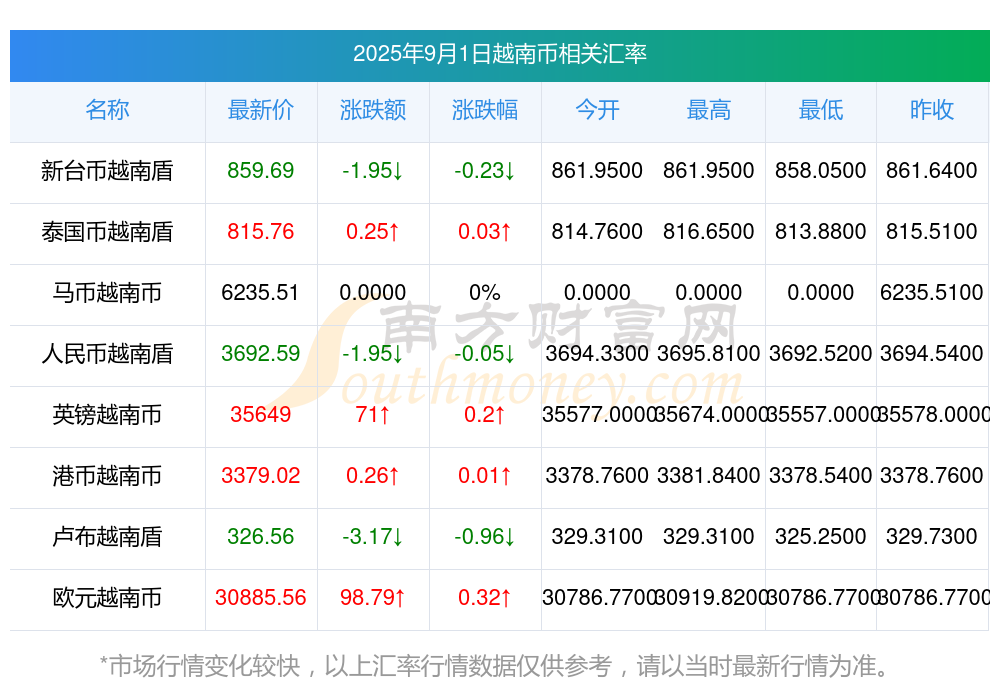The image size is (1000, 698).
Task: Click the value 329.3100 under 今开
Action: 597,536
